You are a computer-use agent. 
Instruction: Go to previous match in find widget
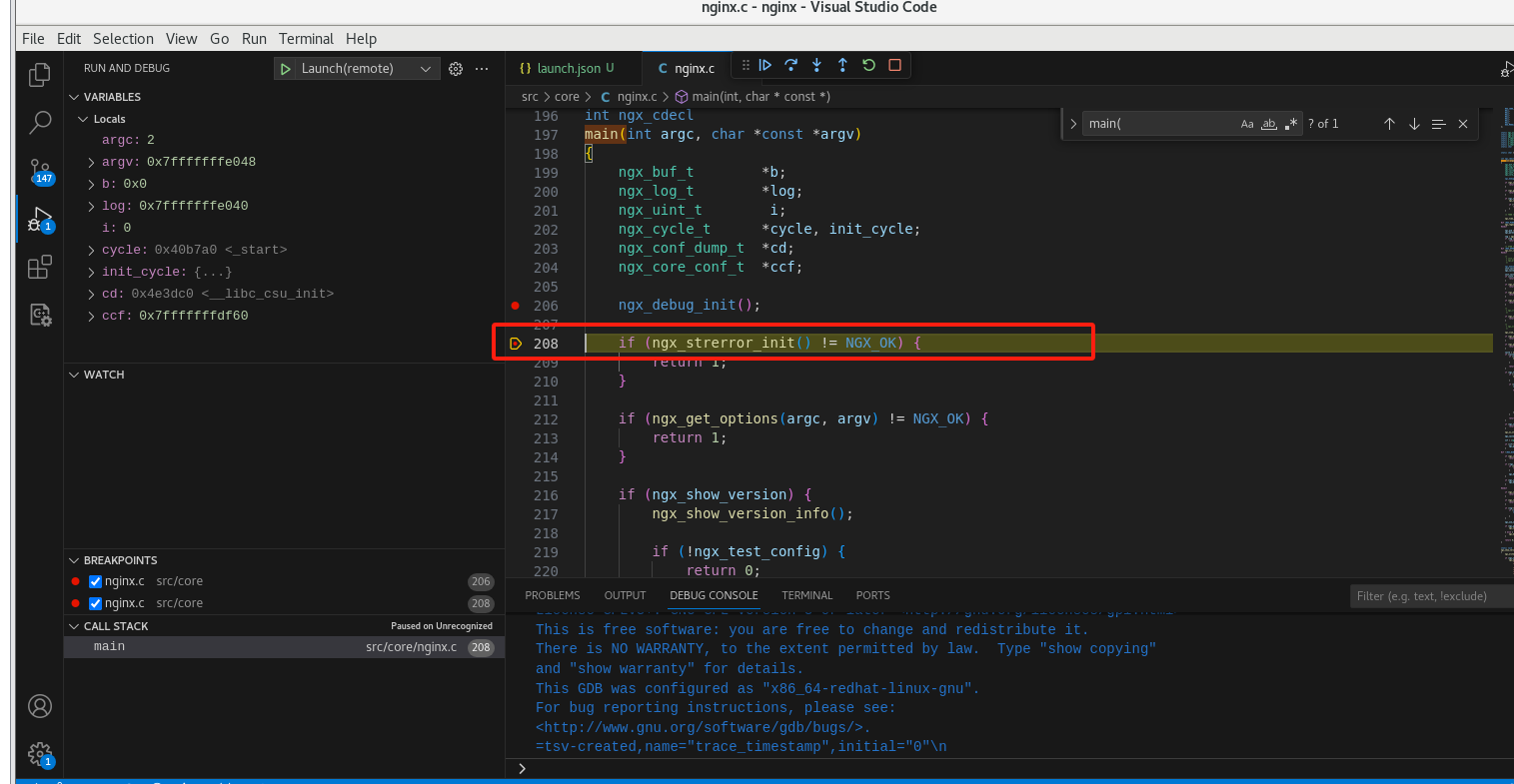pos(1389,124)
